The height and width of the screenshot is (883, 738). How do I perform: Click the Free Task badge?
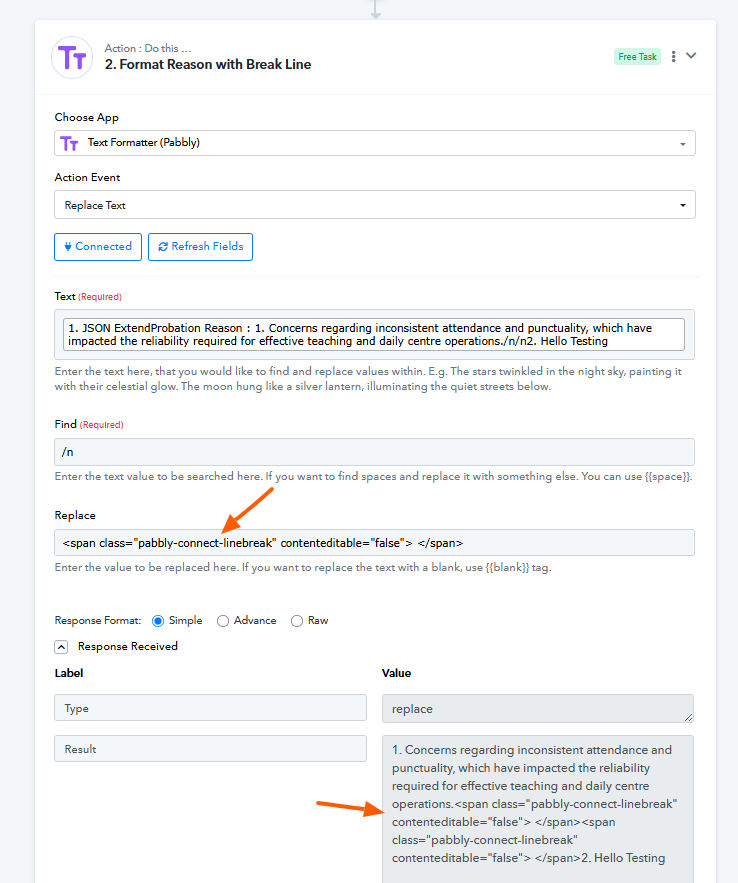tap(637, 57)
